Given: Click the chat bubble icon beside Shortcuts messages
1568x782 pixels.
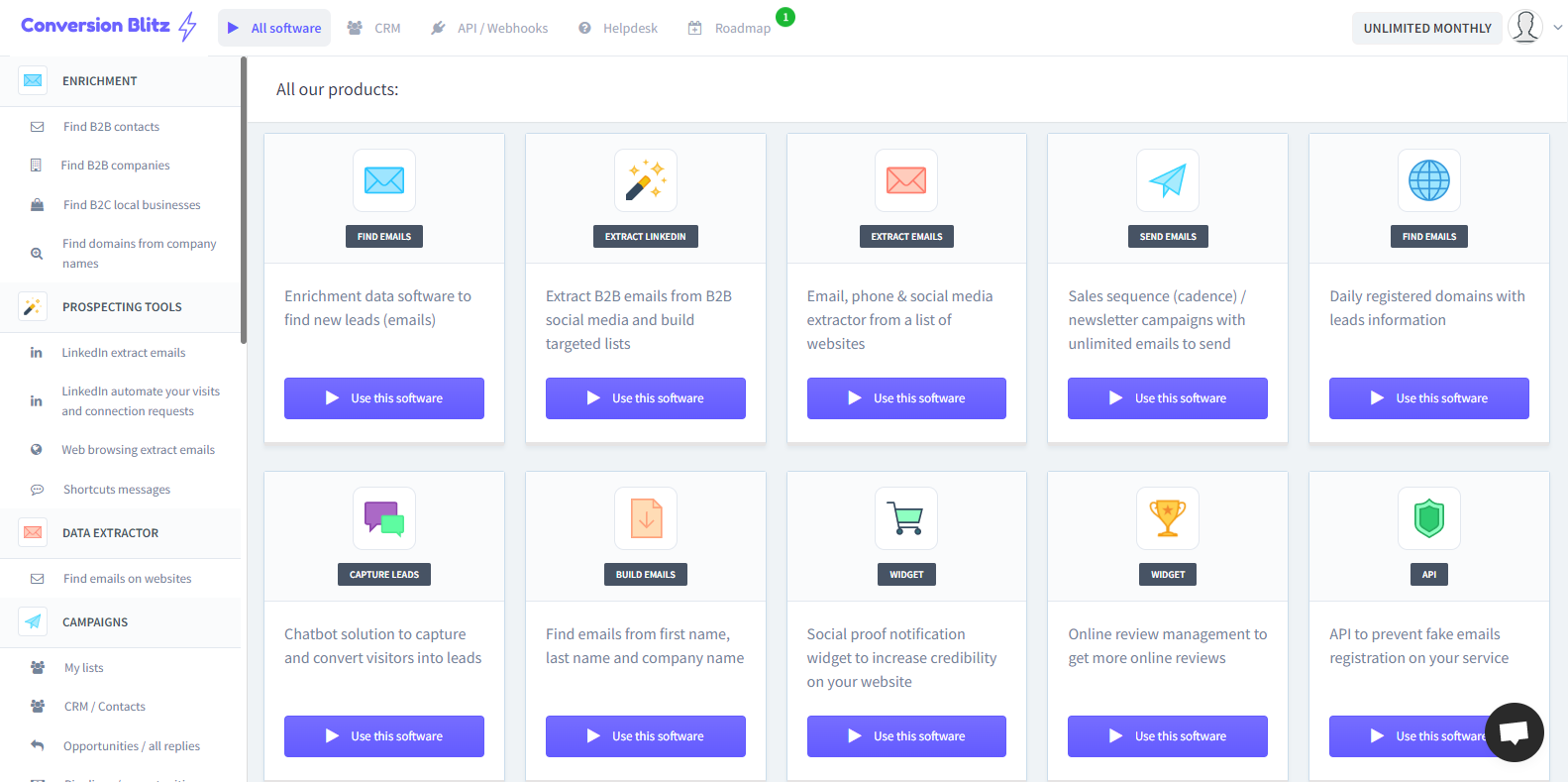Looking at the screenshot, I should click(x=37, y=490).
